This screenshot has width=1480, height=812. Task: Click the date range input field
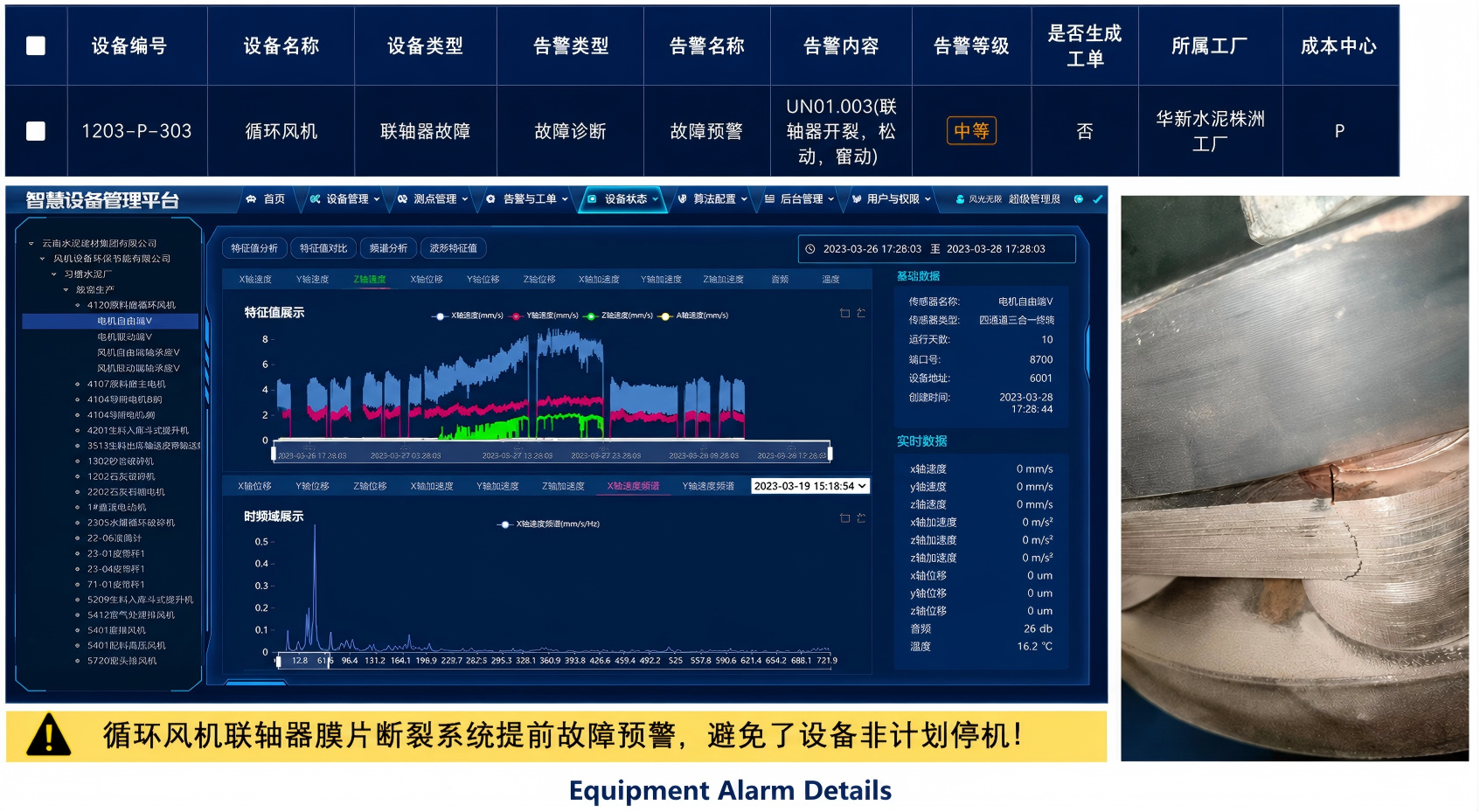tap(936, 249)
